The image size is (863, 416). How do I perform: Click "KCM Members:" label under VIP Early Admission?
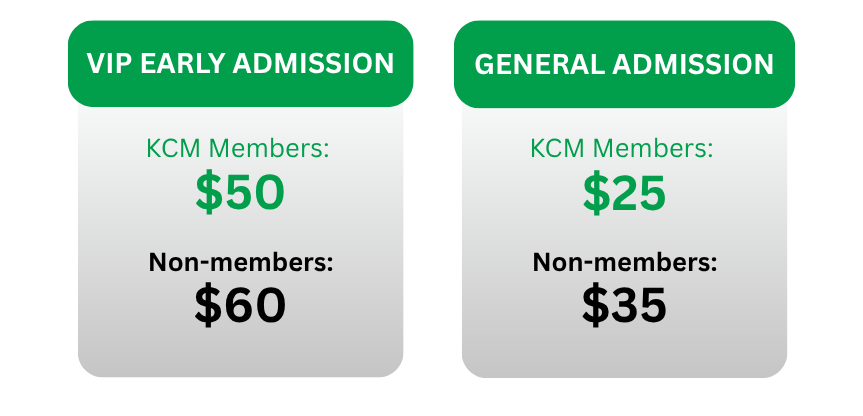(240, 150)
